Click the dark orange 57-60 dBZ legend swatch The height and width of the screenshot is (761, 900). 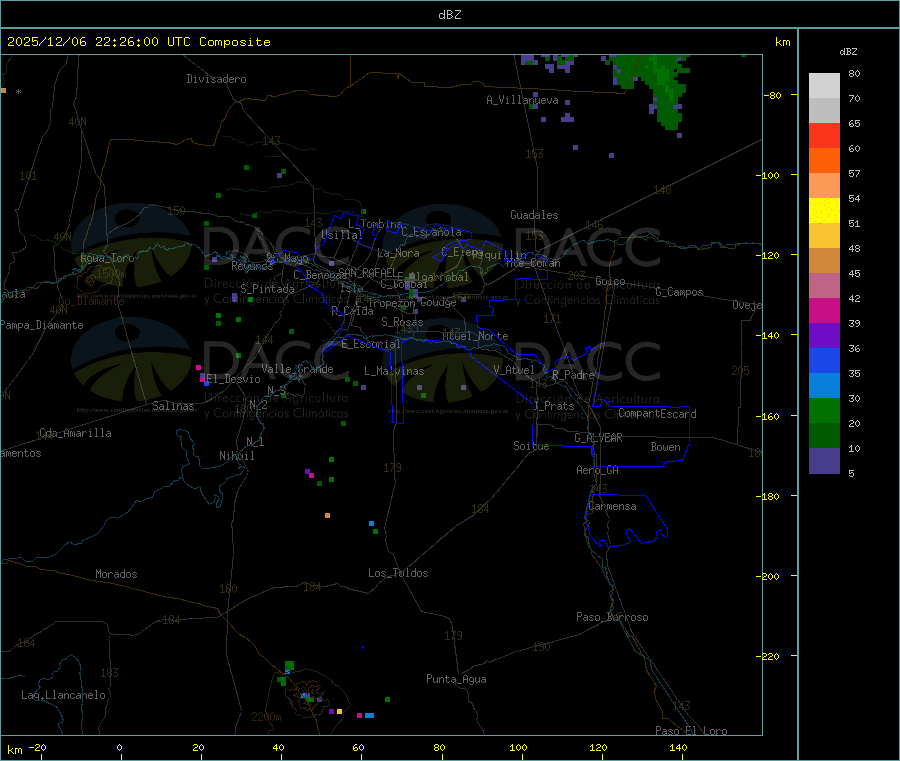pyautogui.click(x=824, y=161)
